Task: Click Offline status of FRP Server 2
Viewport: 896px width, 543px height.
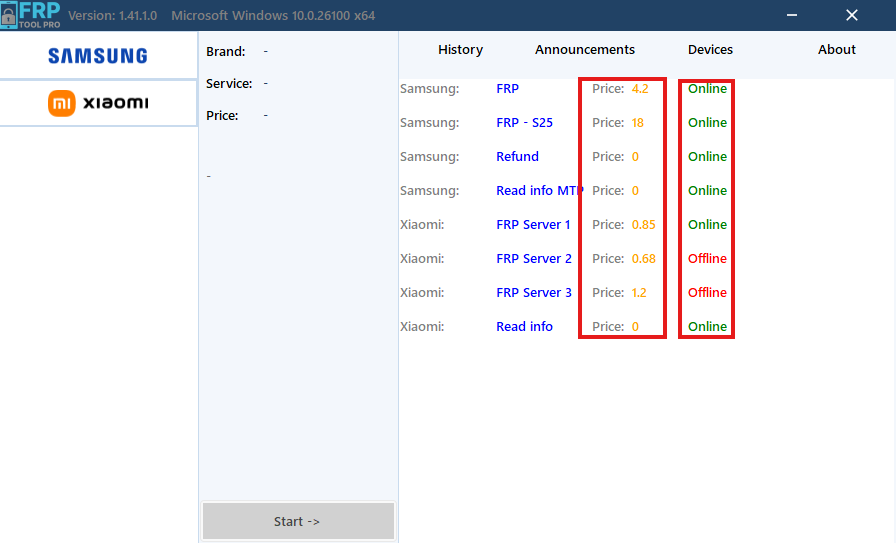Action: 707,258
